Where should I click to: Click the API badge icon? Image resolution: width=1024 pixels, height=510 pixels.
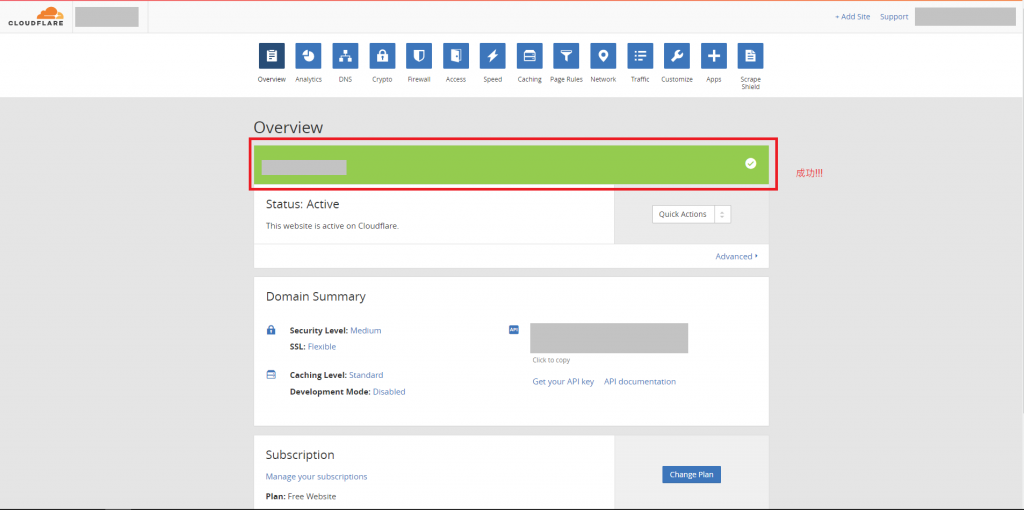point(513,330)
